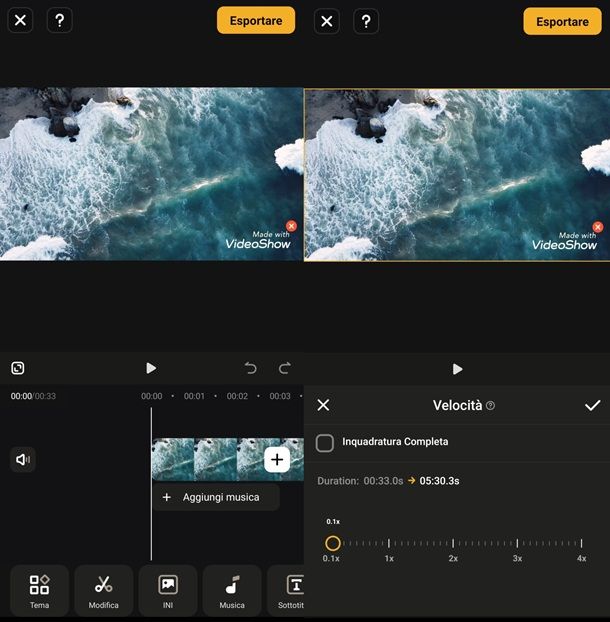Tap the undo arrow above the timeline
Screen dimensions: 610x622
[251, 368]
